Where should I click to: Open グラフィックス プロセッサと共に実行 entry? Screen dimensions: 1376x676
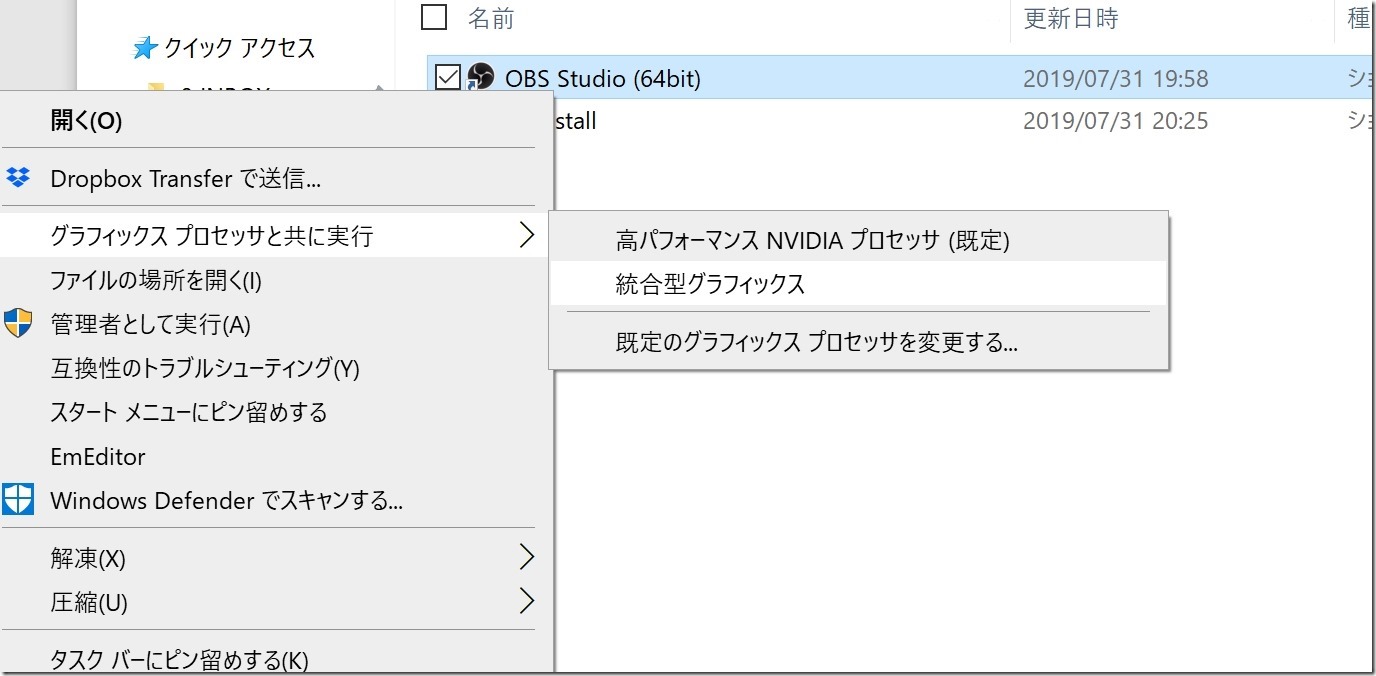(275, 235)
